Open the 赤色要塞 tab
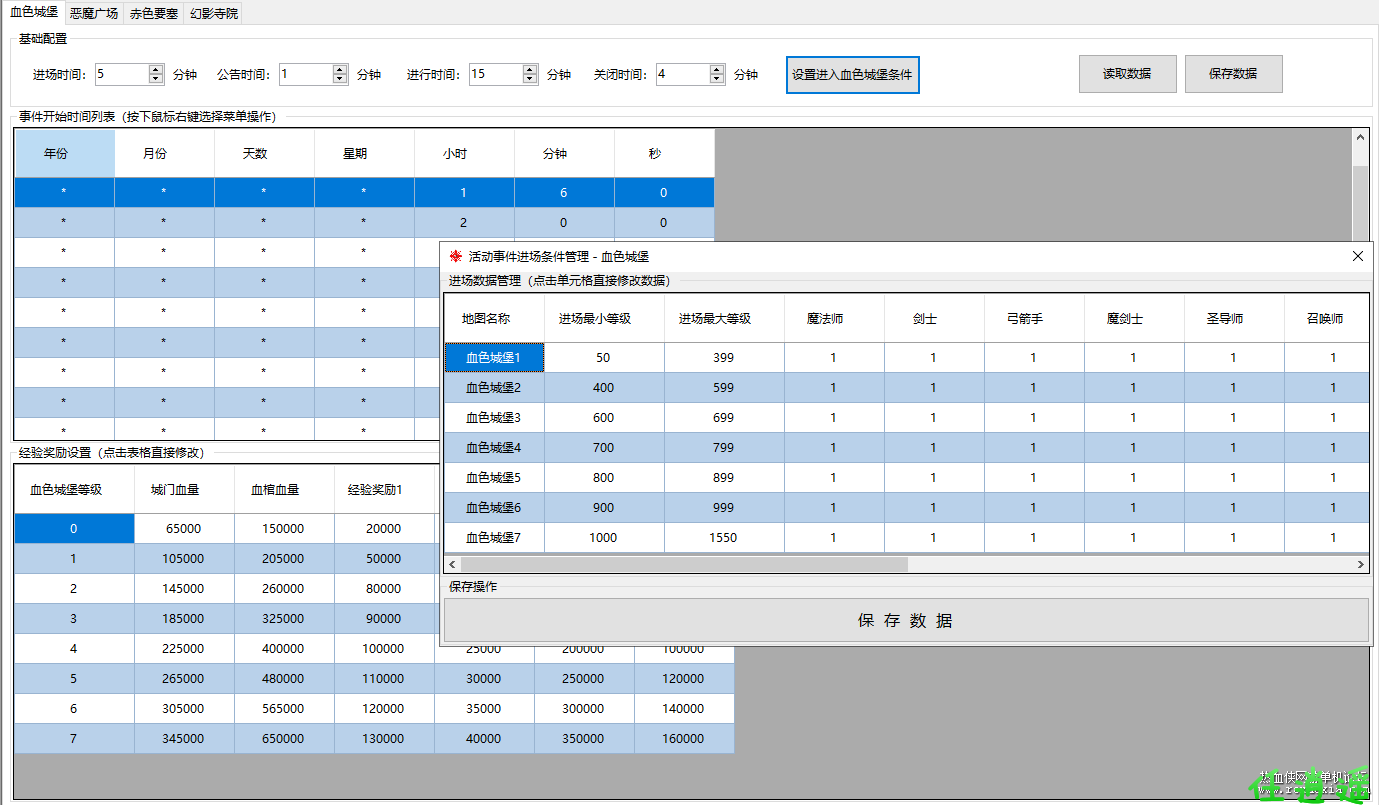This screenshot has height=805, width=1379. (154, 14)
